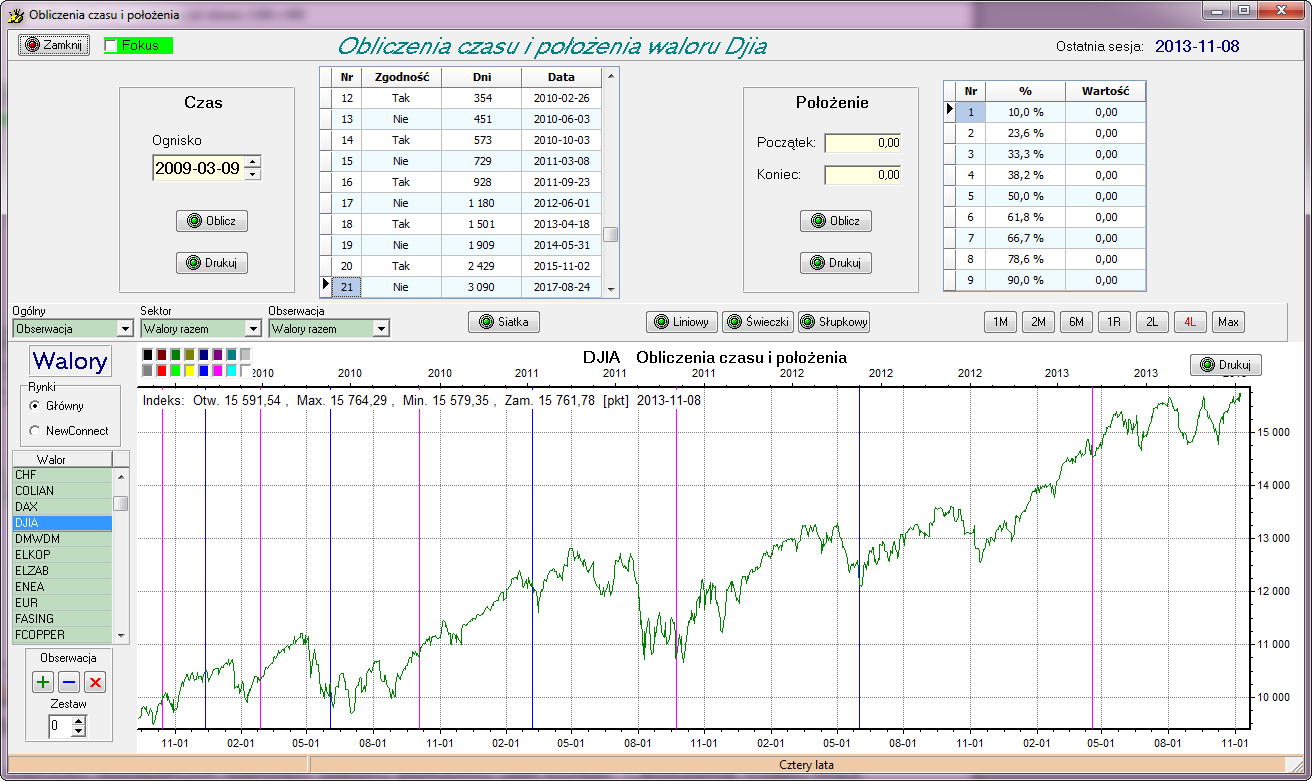
Task: Set chart range to 1R
Action: [1115, 322]
